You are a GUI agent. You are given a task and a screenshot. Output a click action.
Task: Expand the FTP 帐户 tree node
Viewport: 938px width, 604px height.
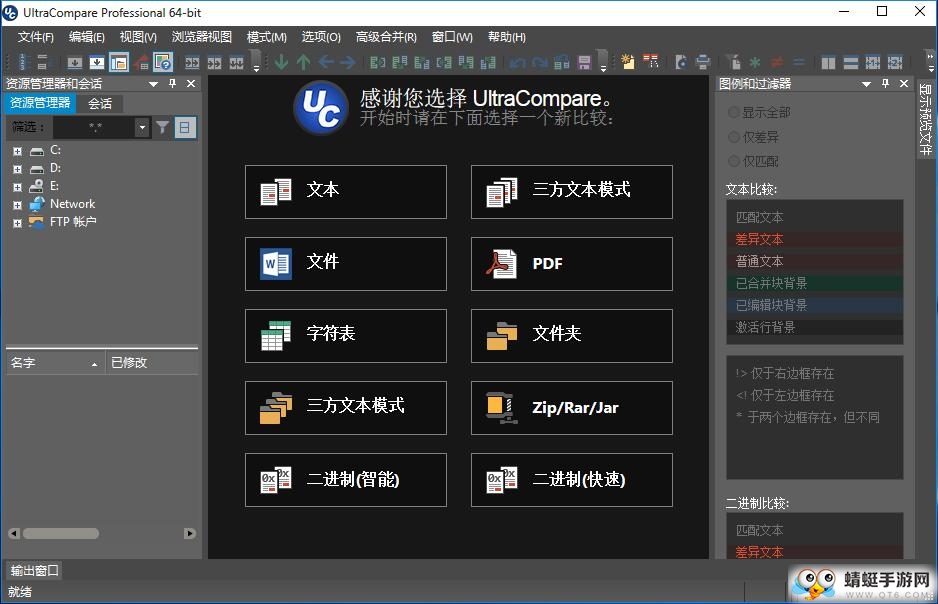(17, 223)
